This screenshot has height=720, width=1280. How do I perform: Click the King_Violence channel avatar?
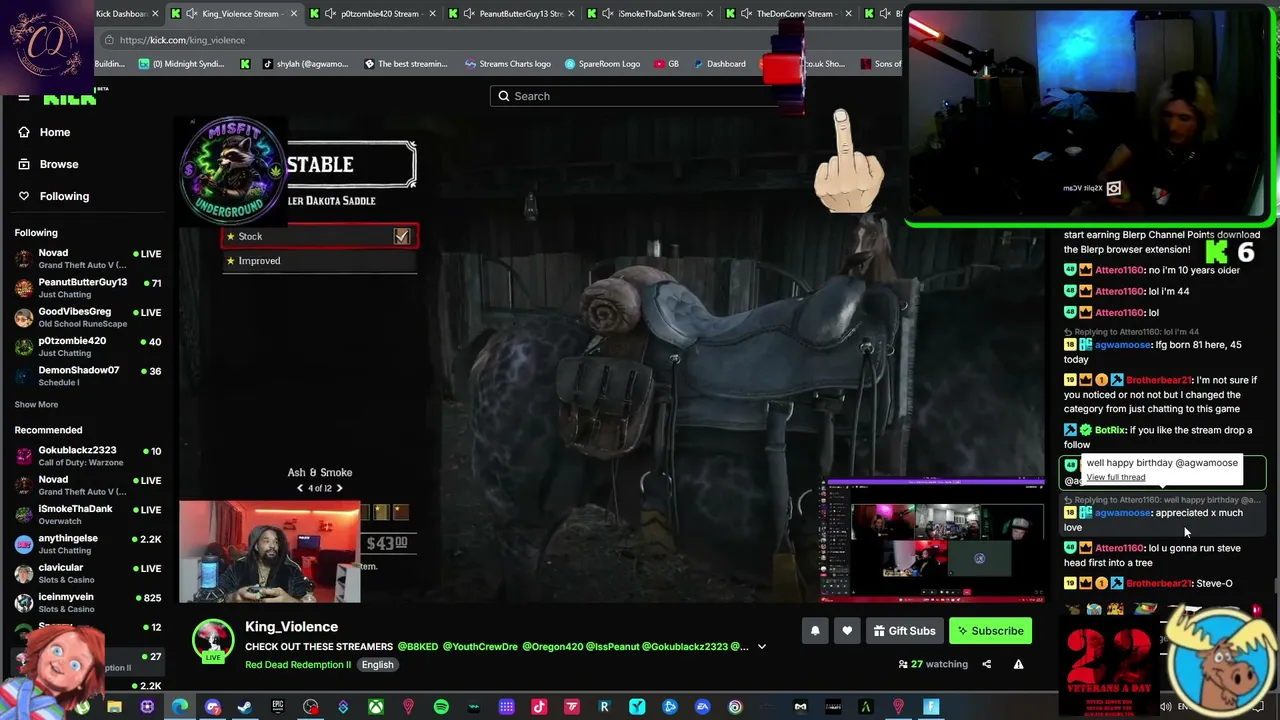pos(213,641)
